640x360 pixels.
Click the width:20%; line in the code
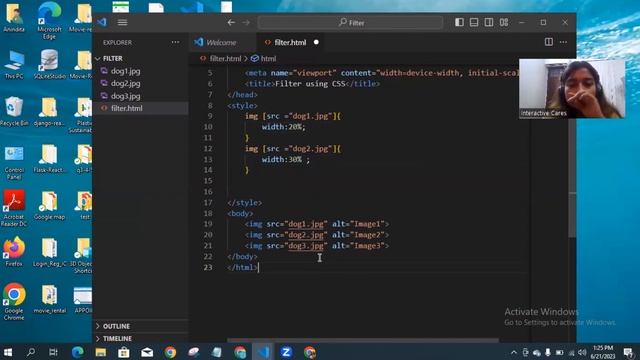pos(283,127)
